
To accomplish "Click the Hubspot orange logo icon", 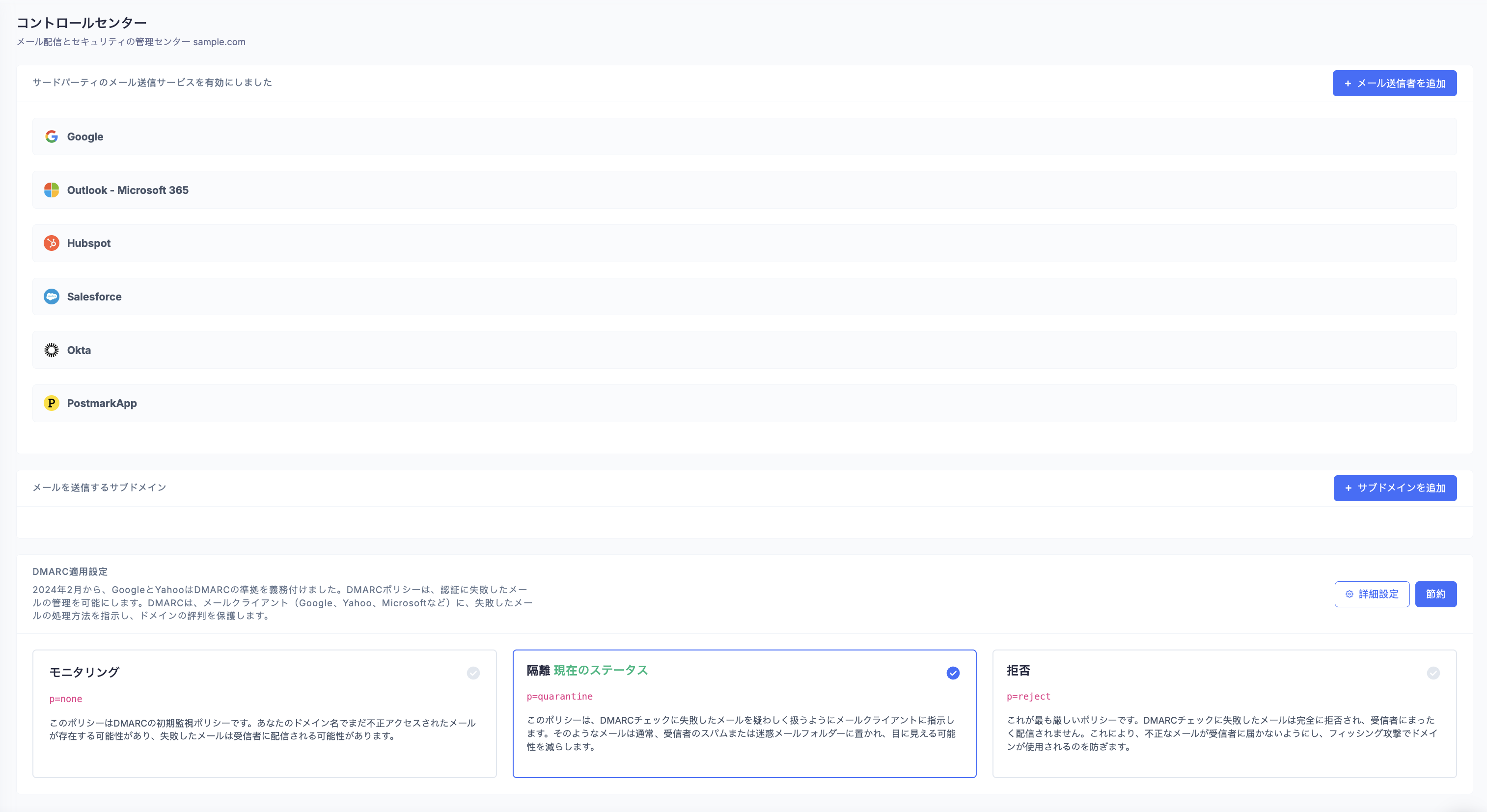I will 52,243.
